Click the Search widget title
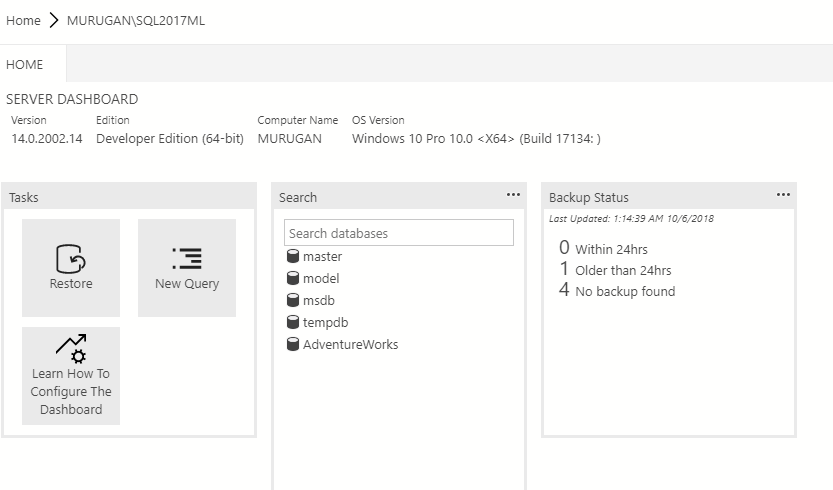The height and width of the screenshot is (490, 833). click(298, 198)
